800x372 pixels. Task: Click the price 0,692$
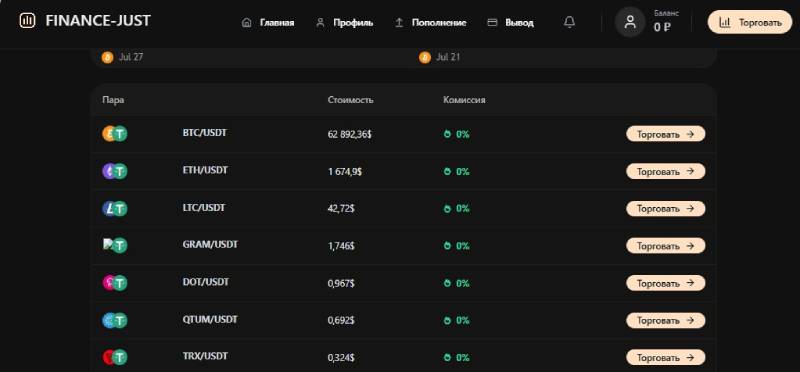341,321
